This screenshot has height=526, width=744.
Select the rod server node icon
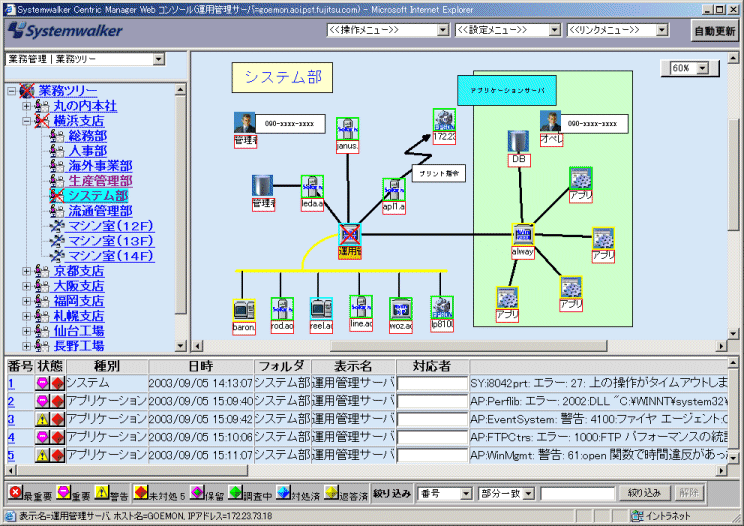pos(282,309)
